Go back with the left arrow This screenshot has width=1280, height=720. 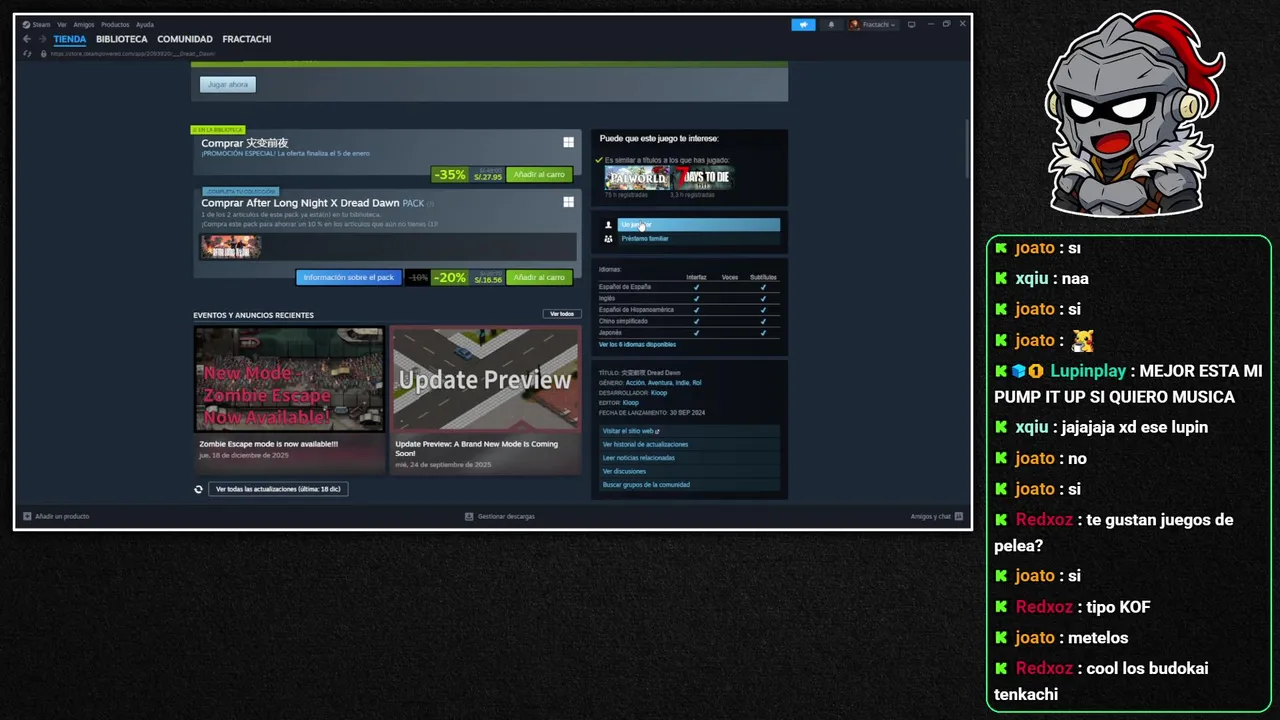click(27, 39)
